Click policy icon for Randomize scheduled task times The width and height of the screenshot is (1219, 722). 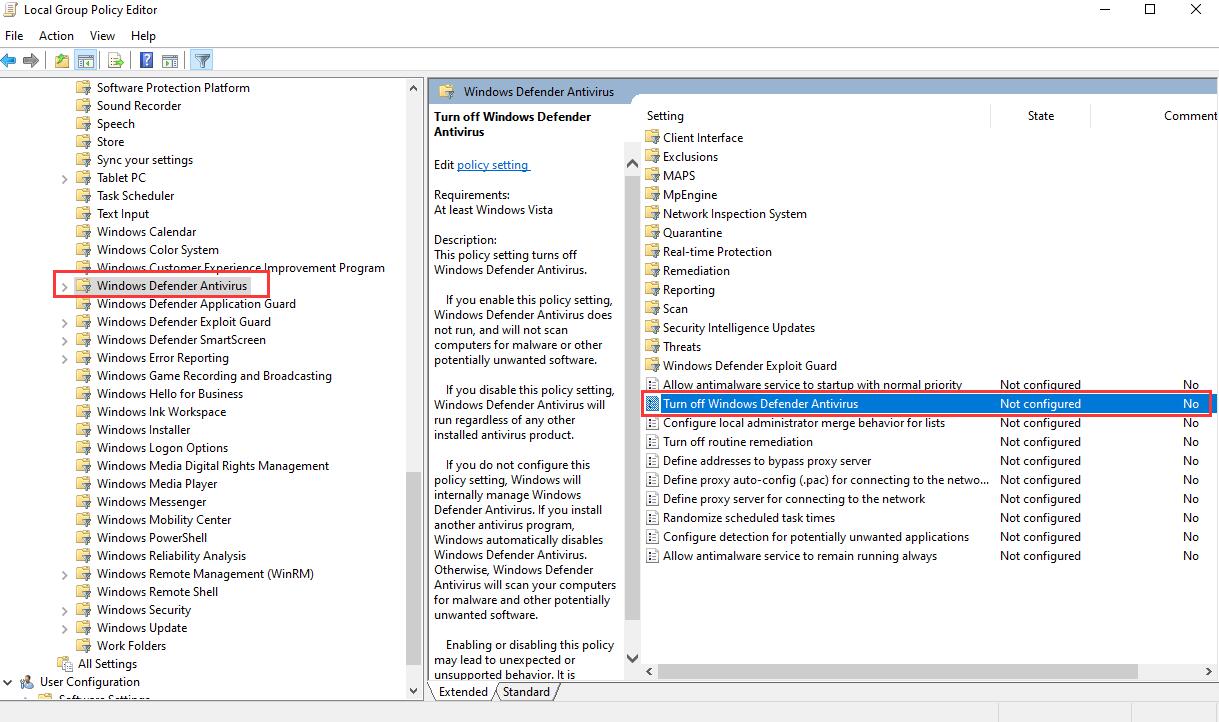653,518
